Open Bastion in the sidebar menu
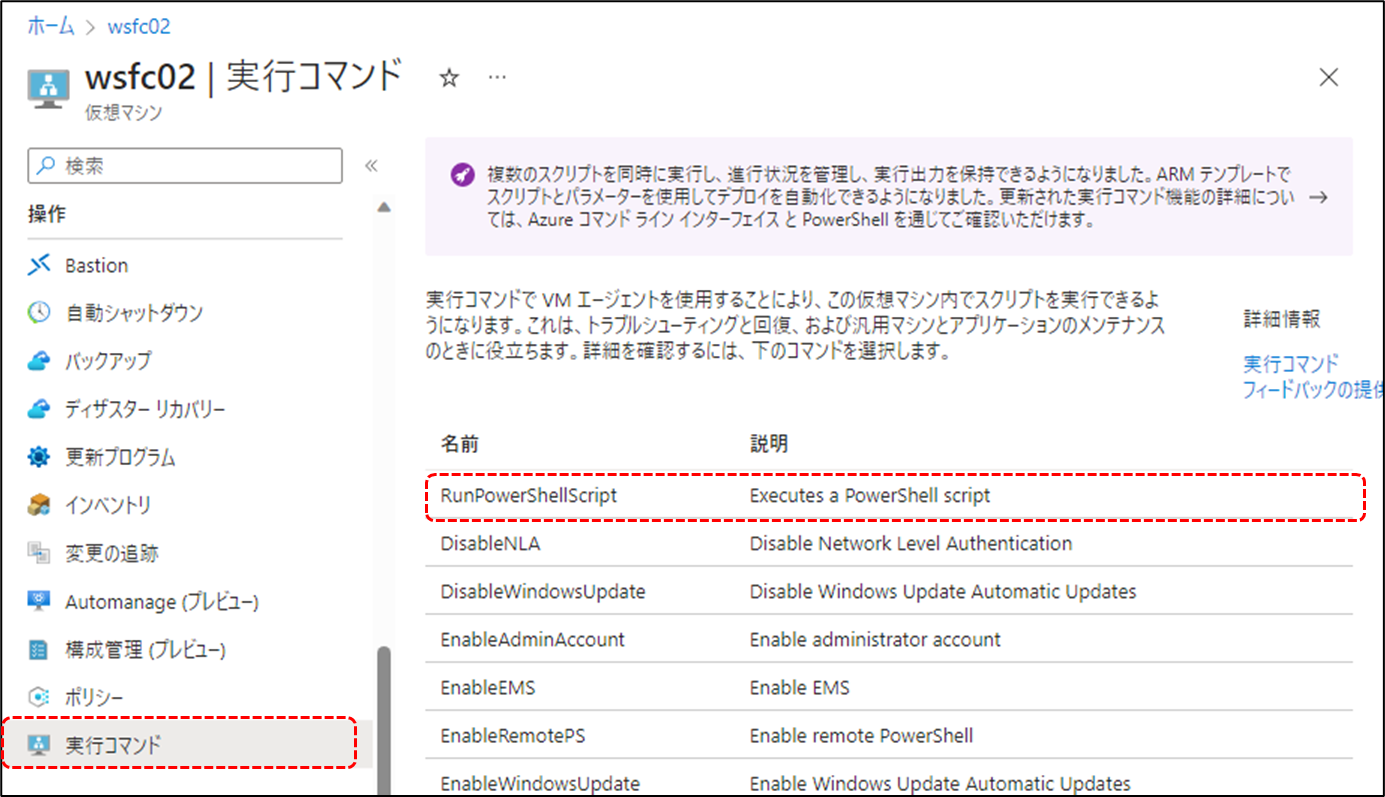 coord(97,265)
